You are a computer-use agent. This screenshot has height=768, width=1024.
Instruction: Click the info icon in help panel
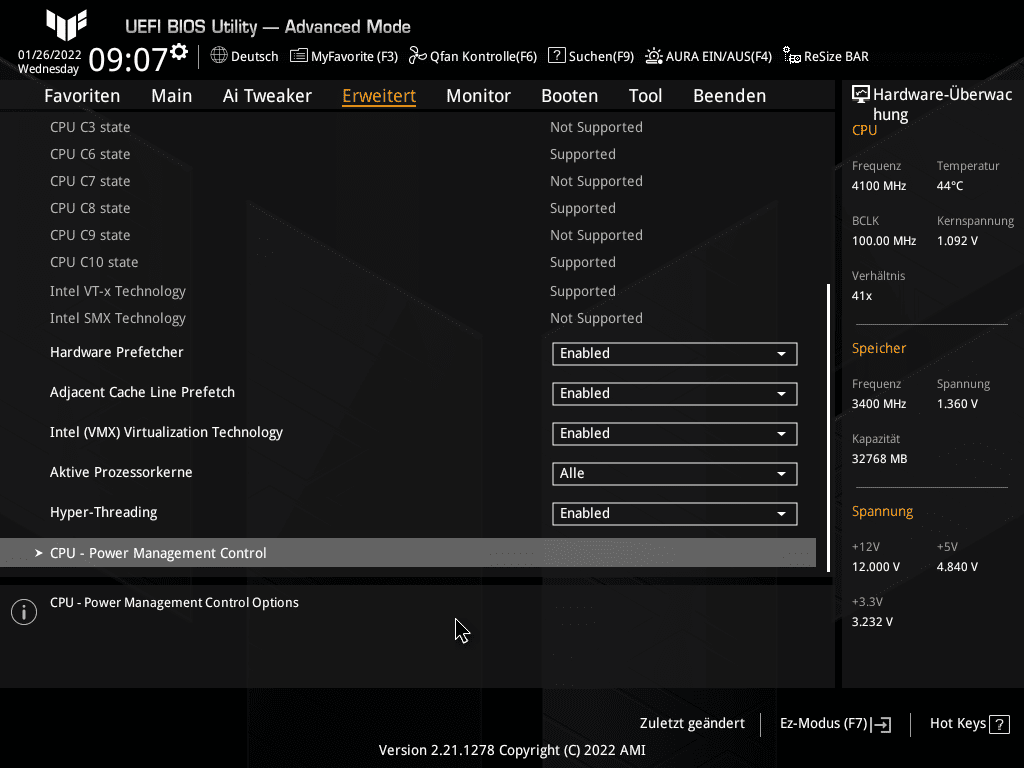click(24, 612)
